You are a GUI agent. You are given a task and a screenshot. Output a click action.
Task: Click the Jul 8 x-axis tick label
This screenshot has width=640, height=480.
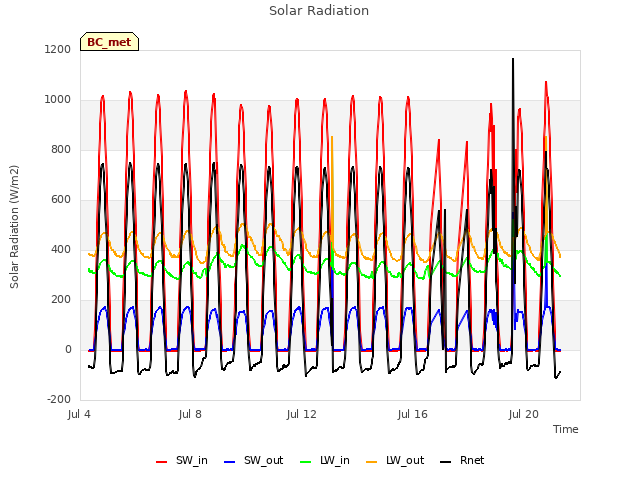190,414
